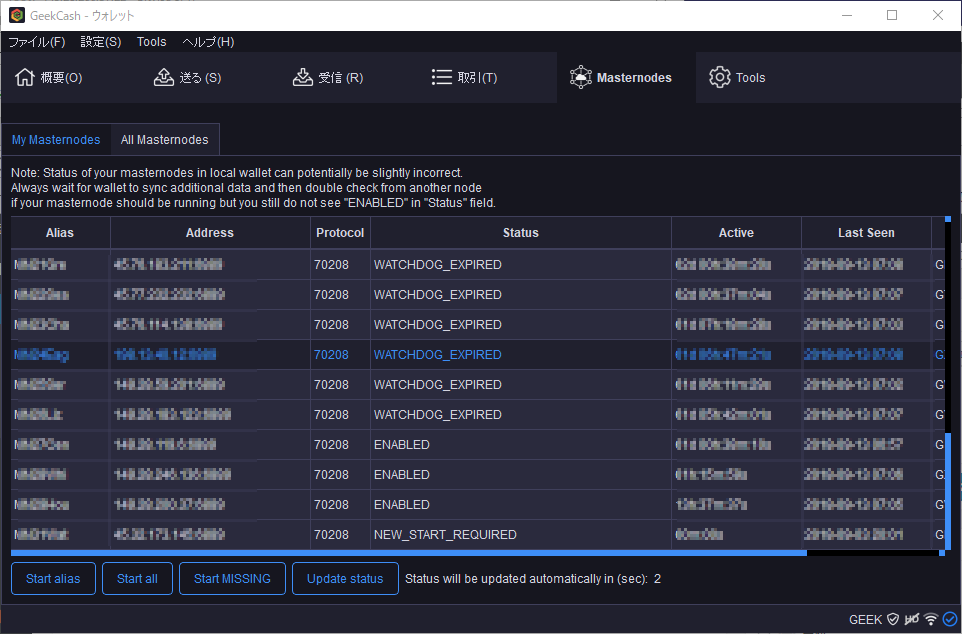Select the row with NEW_START_REQUIRED status

click(x=445, y=535)
